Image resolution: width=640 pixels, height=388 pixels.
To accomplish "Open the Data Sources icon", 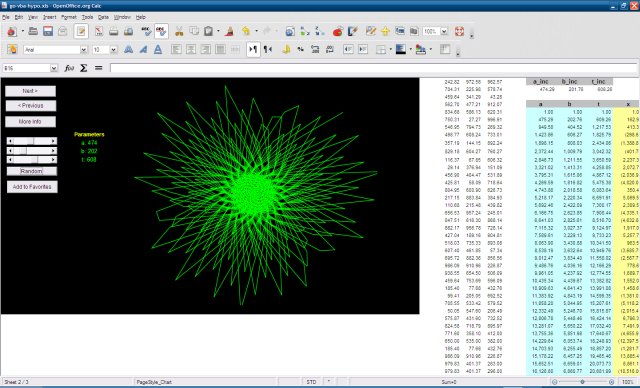I will tap(414, 31).
